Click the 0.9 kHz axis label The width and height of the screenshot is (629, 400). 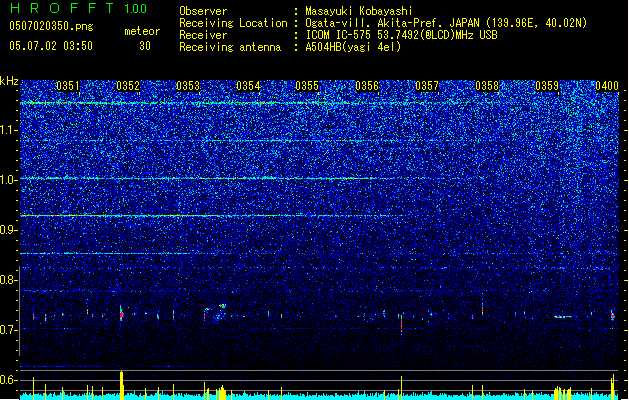coord(9,230)
